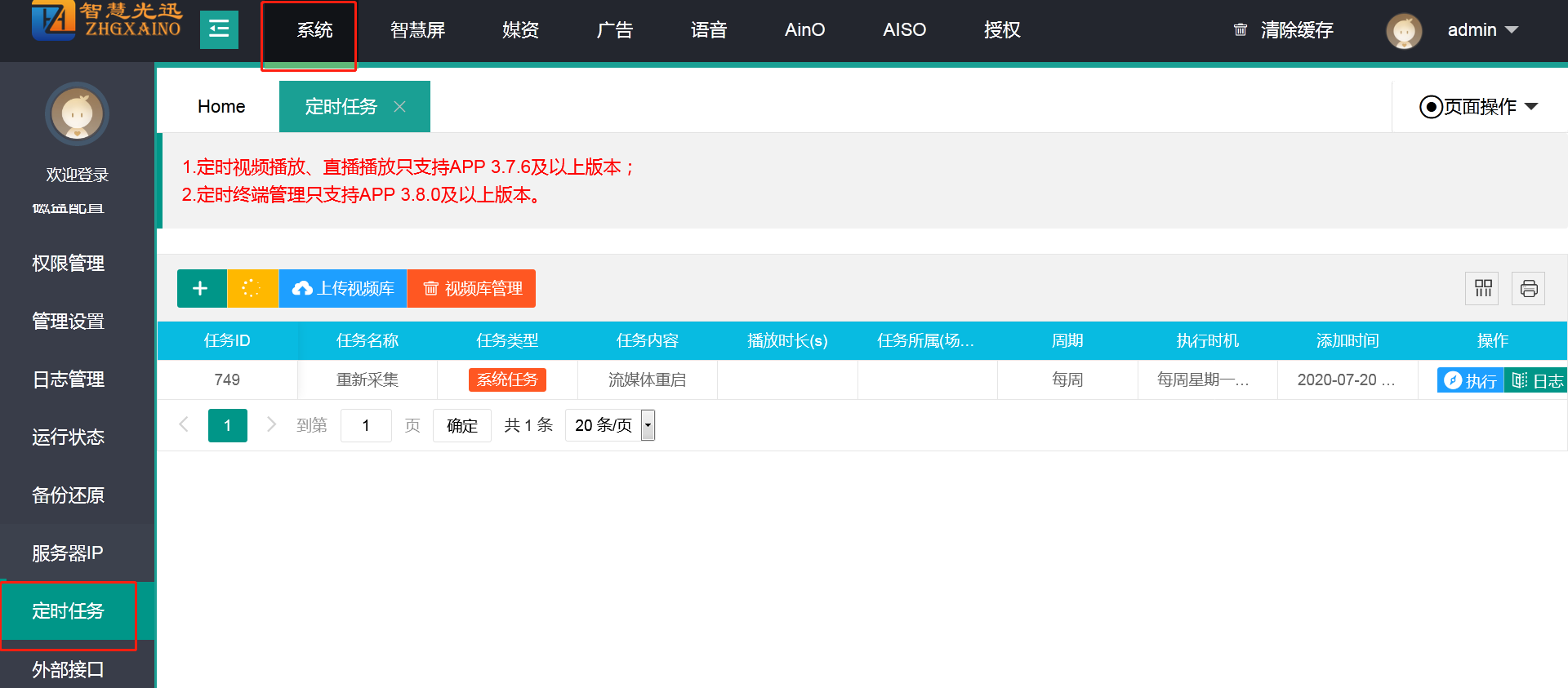Click the 上传视频库 button
This screenshot has width=1568, height=688.
(343, 288)
